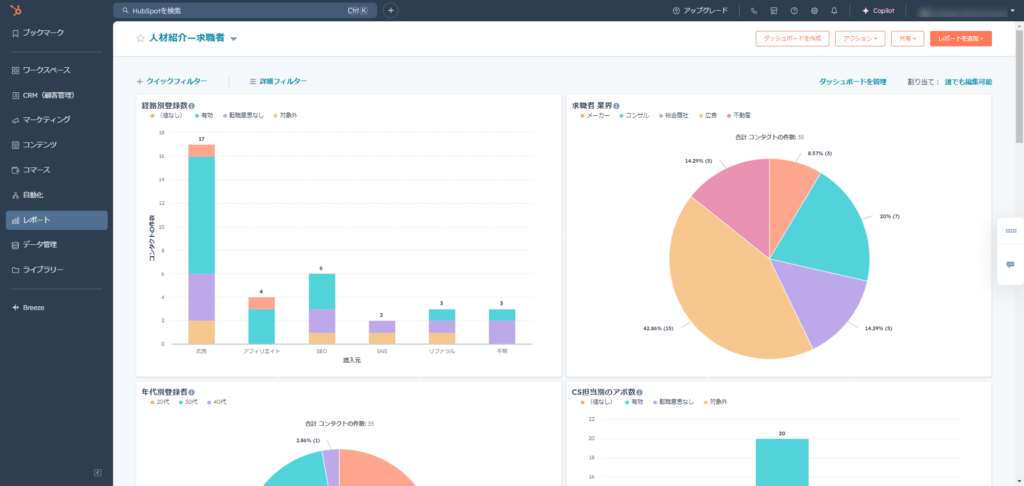The height and width of the screenshot is (486, 1024).
Task: Click in the HubSpotを検索 search field
Action: coord(245,10)
